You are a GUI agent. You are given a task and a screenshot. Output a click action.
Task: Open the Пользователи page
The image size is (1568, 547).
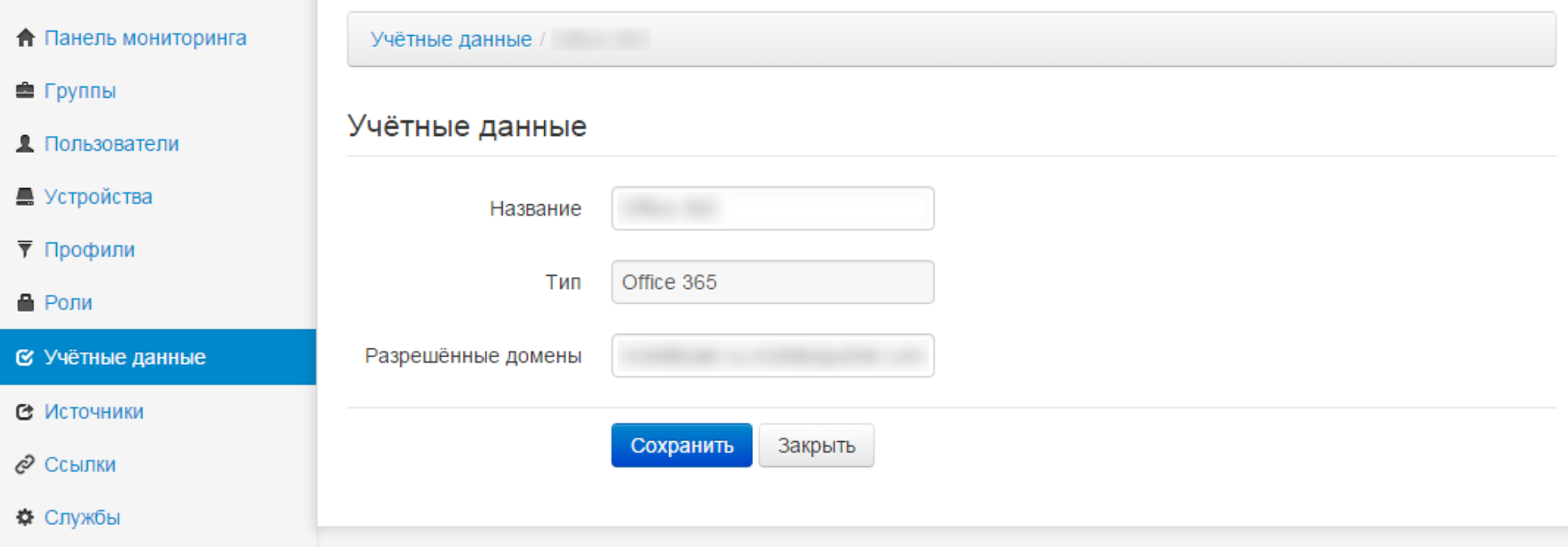(x=111, y=144)
